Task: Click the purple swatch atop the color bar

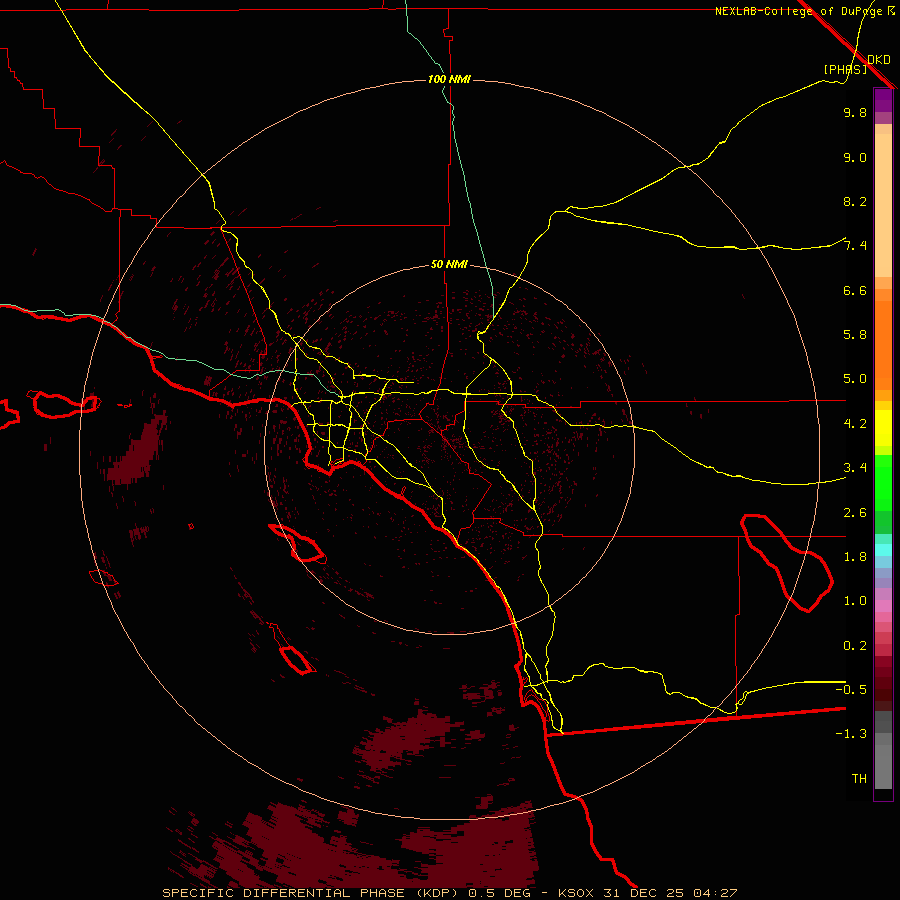Action: [883, 101]
